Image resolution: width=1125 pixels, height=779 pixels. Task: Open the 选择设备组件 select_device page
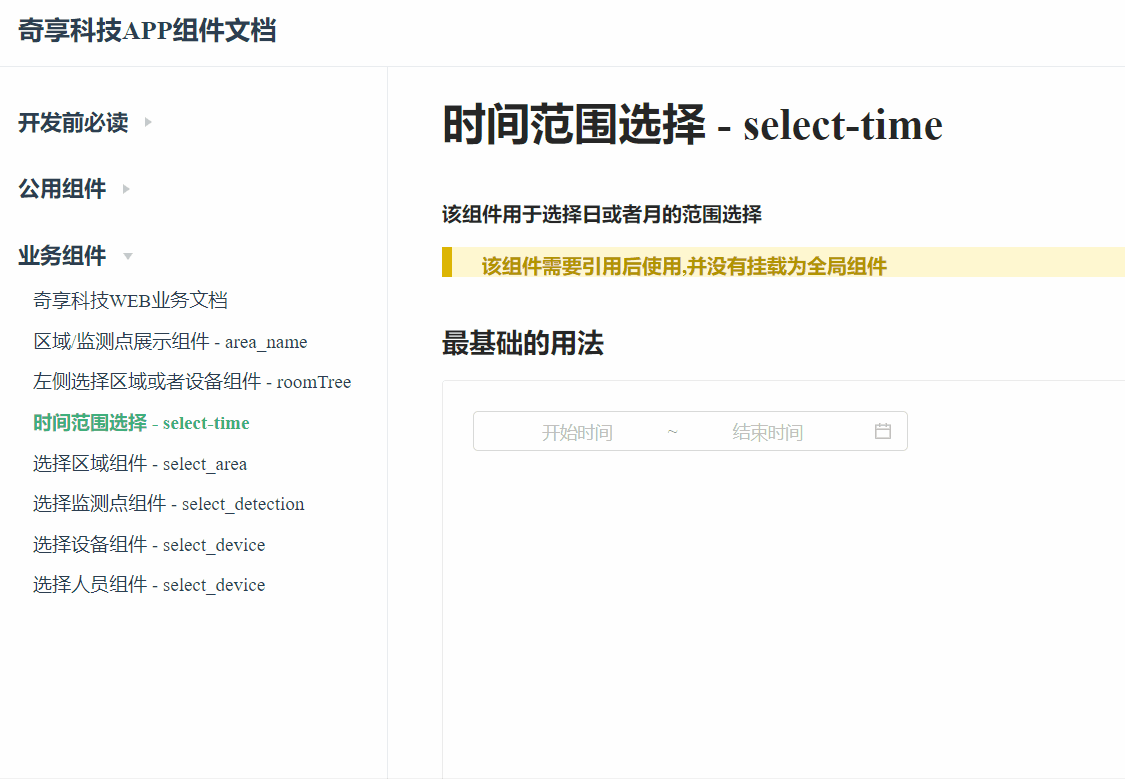tap(148, 544)
